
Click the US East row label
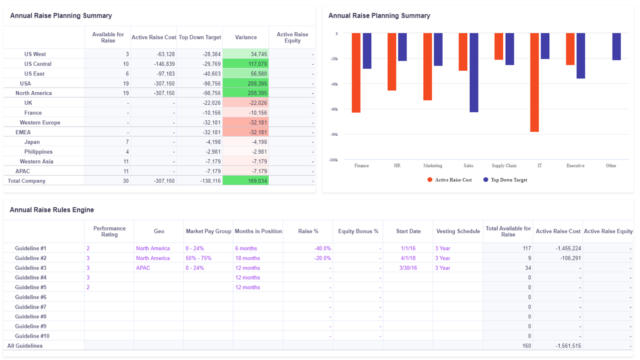[34, 73]
